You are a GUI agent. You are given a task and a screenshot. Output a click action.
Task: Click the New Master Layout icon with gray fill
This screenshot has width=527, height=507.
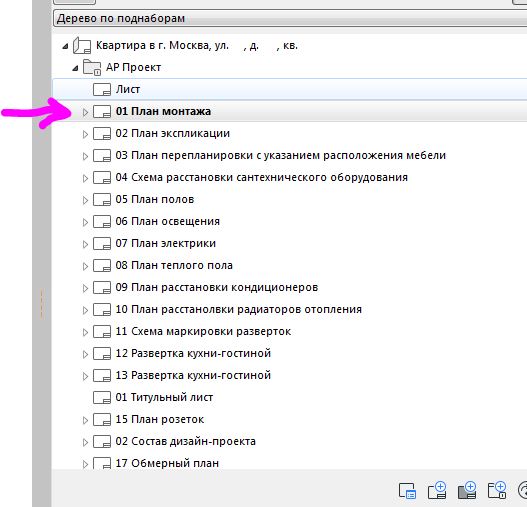point(467,490)
